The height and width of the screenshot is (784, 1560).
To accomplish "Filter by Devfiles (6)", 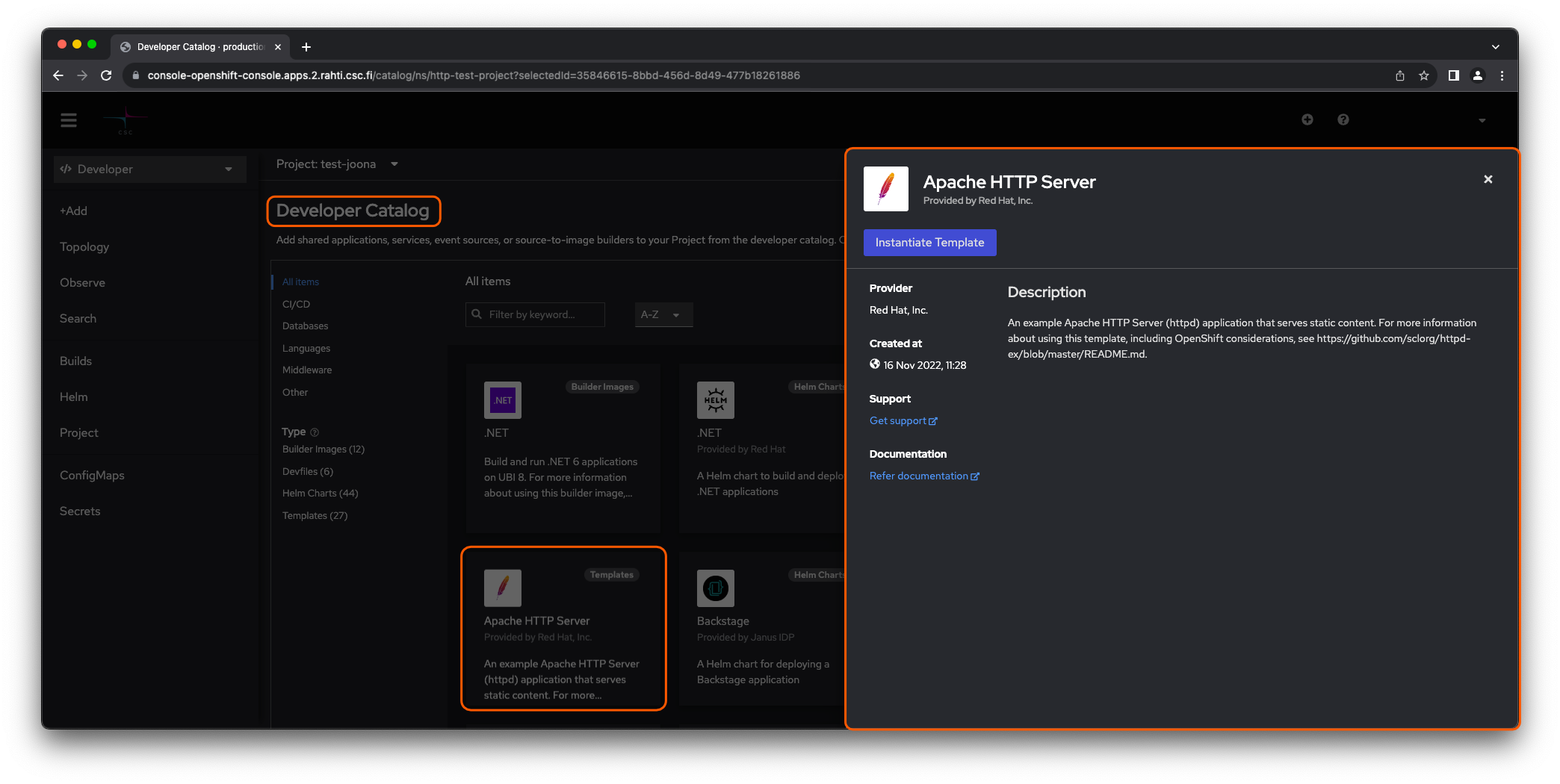I will pos(307,472).
